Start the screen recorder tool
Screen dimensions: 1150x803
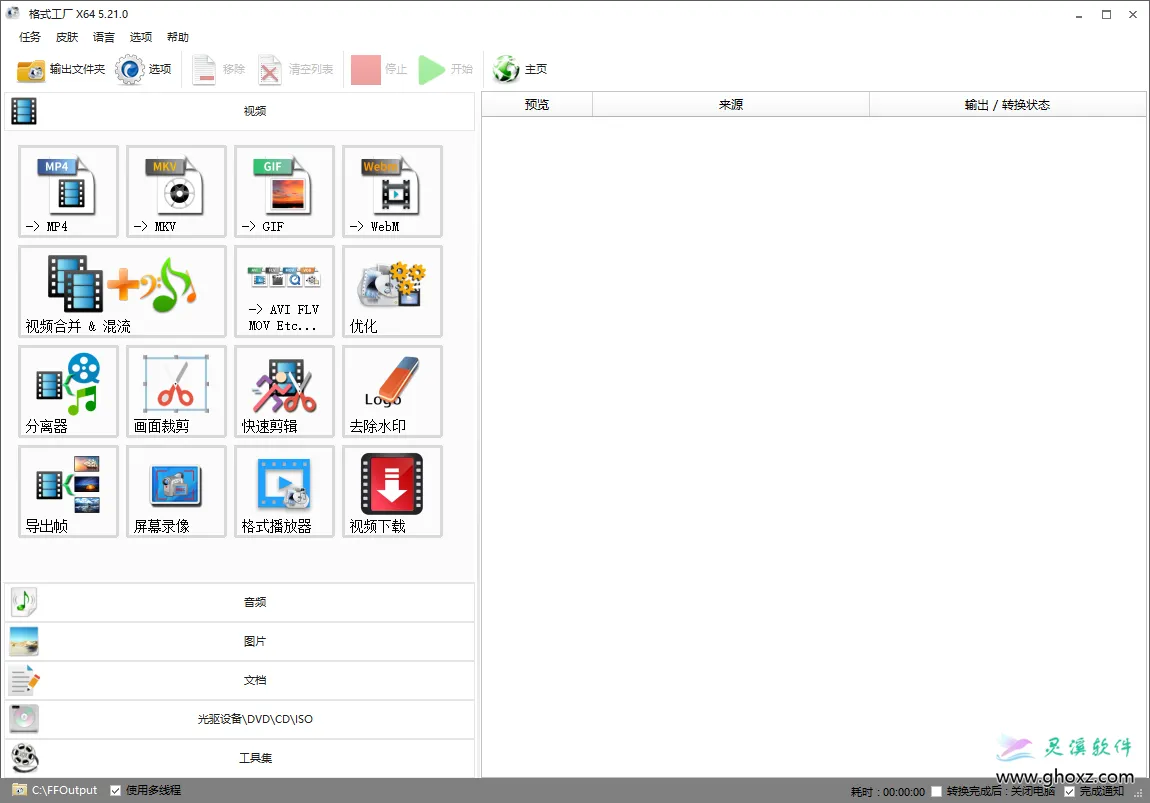tap(176, 491)
